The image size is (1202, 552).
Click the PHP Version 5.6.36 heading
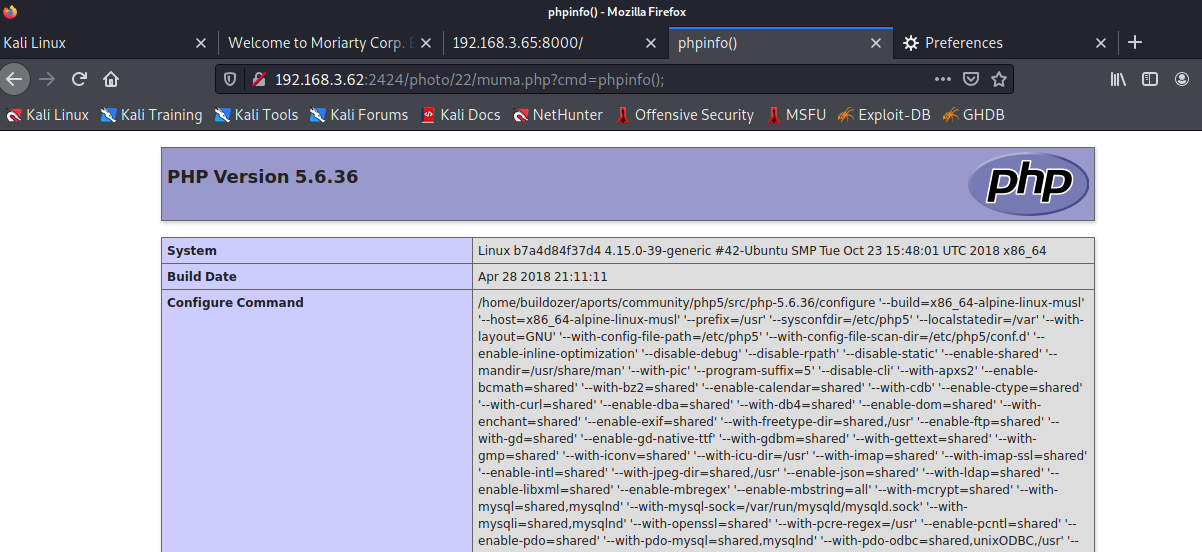click(x=263, y=177)
